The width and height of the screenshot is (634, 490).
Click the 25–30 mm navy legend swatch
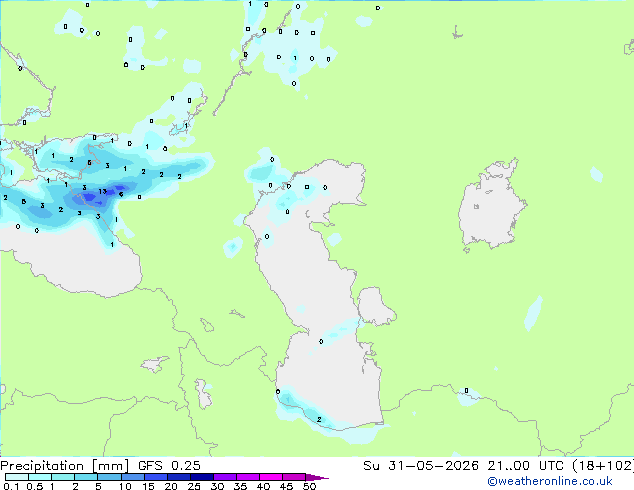tap(202, 477)
